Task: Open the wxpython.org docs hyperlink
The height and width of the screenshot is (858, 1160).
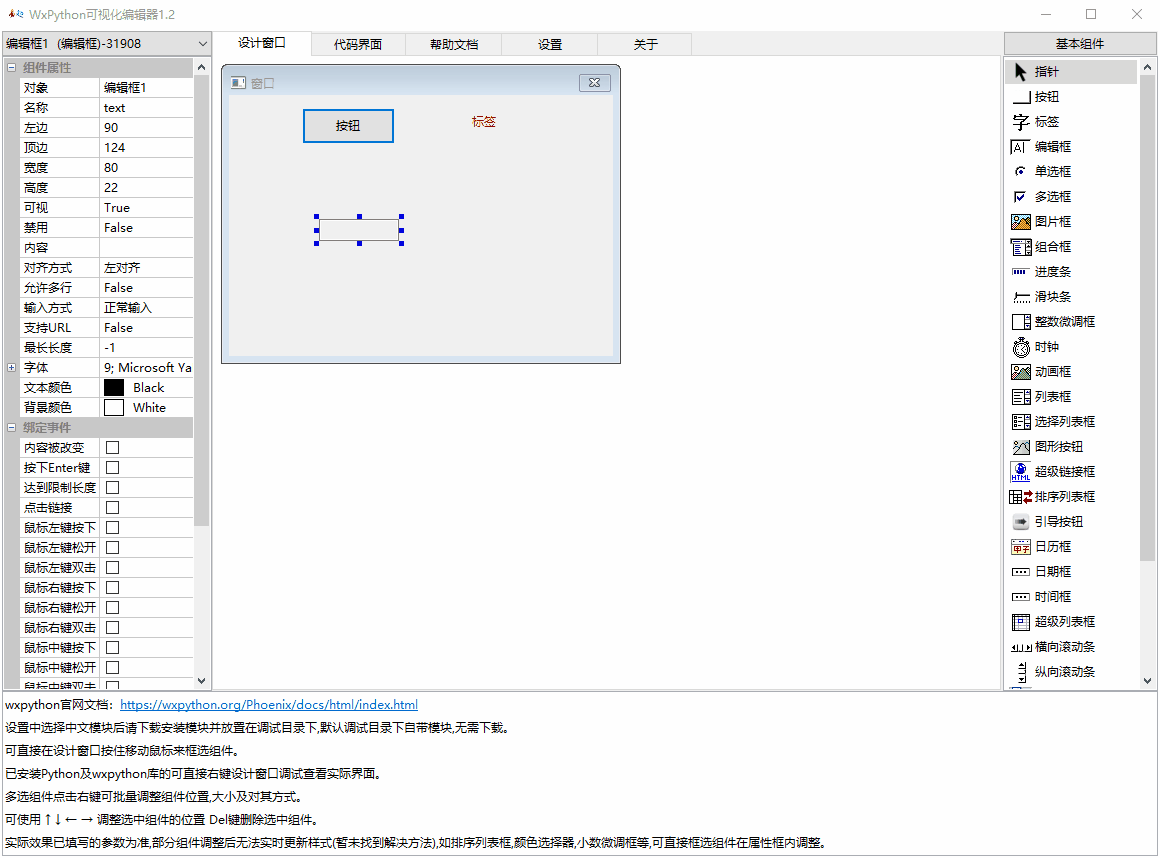Action: 269,705
